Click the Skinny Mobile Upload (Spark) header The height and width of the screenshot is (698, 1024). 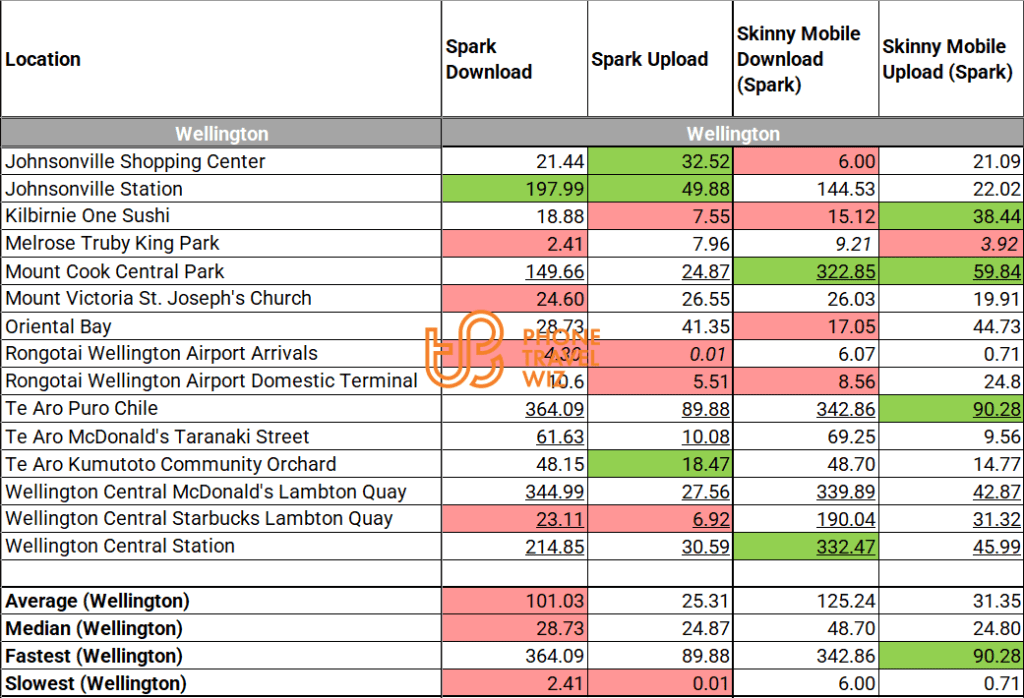946,59
